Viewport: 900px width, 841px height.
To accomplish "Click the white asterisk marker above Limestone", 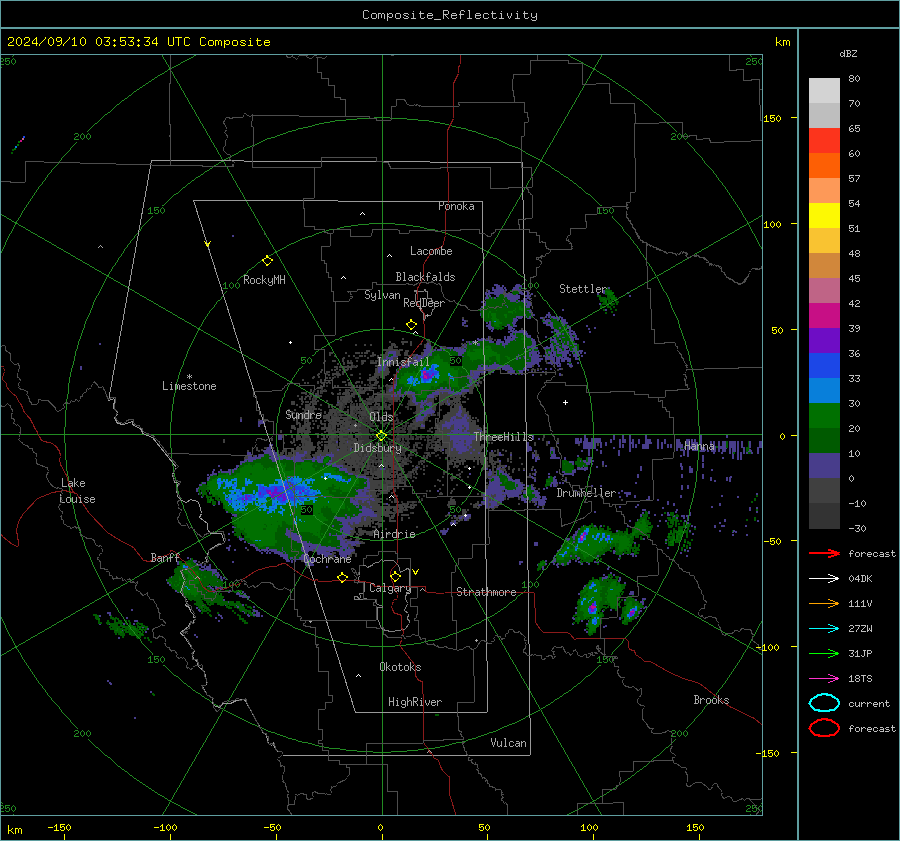I will (x=189, y=377).
